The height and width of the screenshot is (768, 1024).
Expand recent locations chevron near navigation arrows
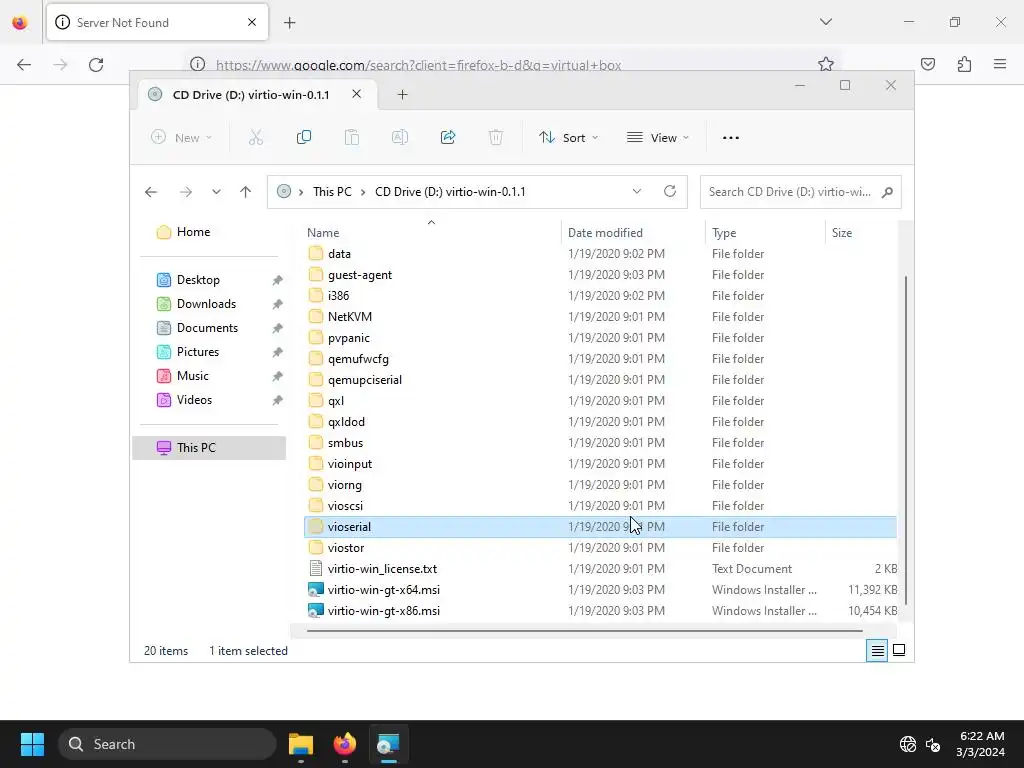coord(216,192)
